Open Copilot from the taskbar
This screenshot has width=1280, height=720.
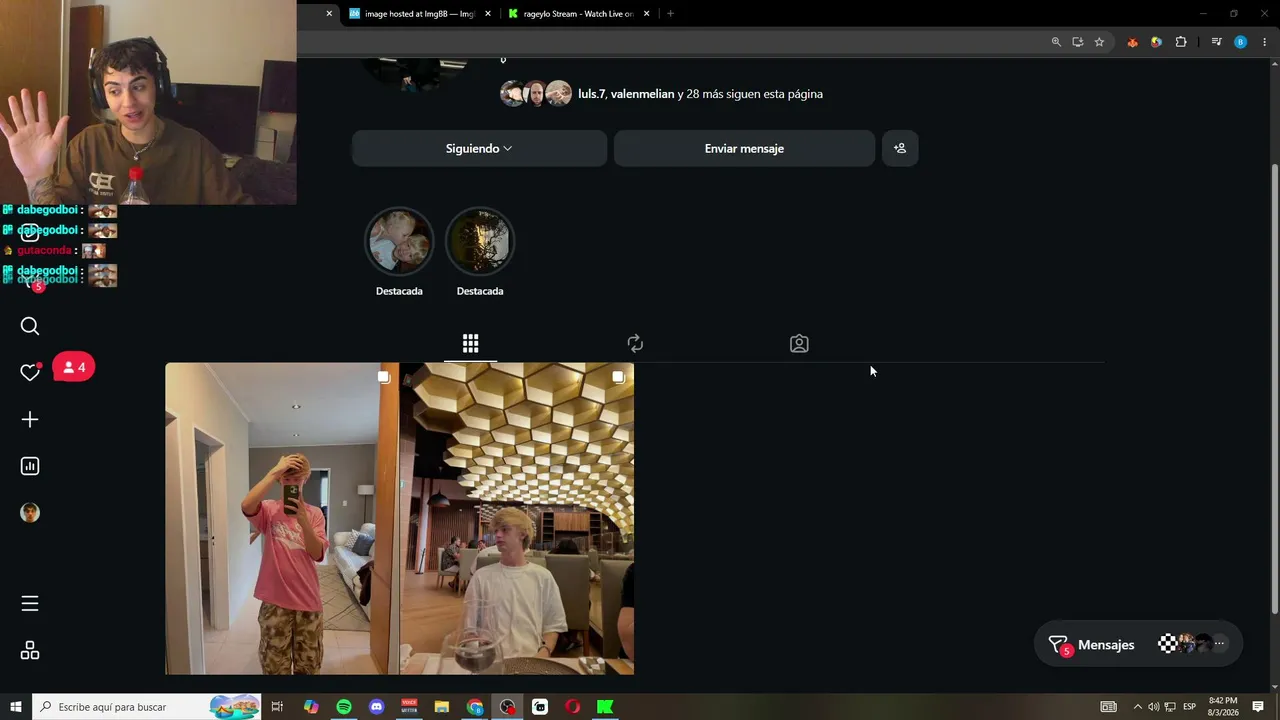[x=311, y=707]
